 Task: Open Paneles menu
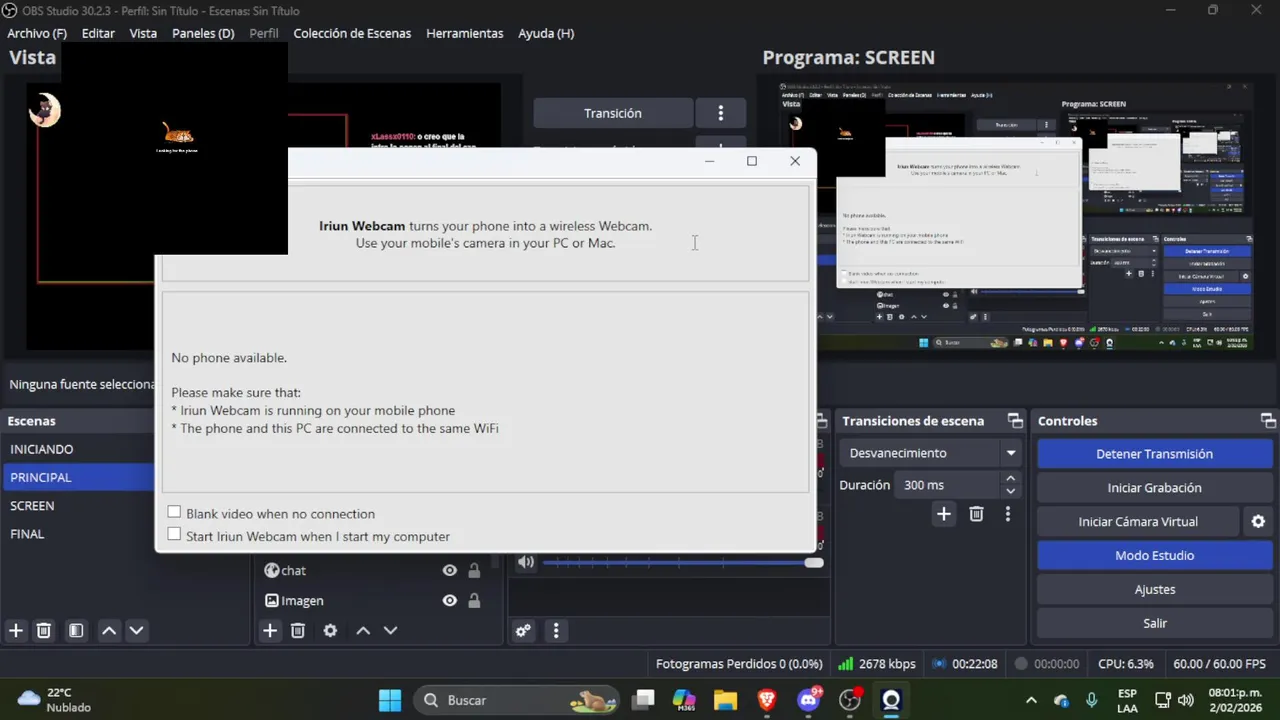tap(203, 33)
